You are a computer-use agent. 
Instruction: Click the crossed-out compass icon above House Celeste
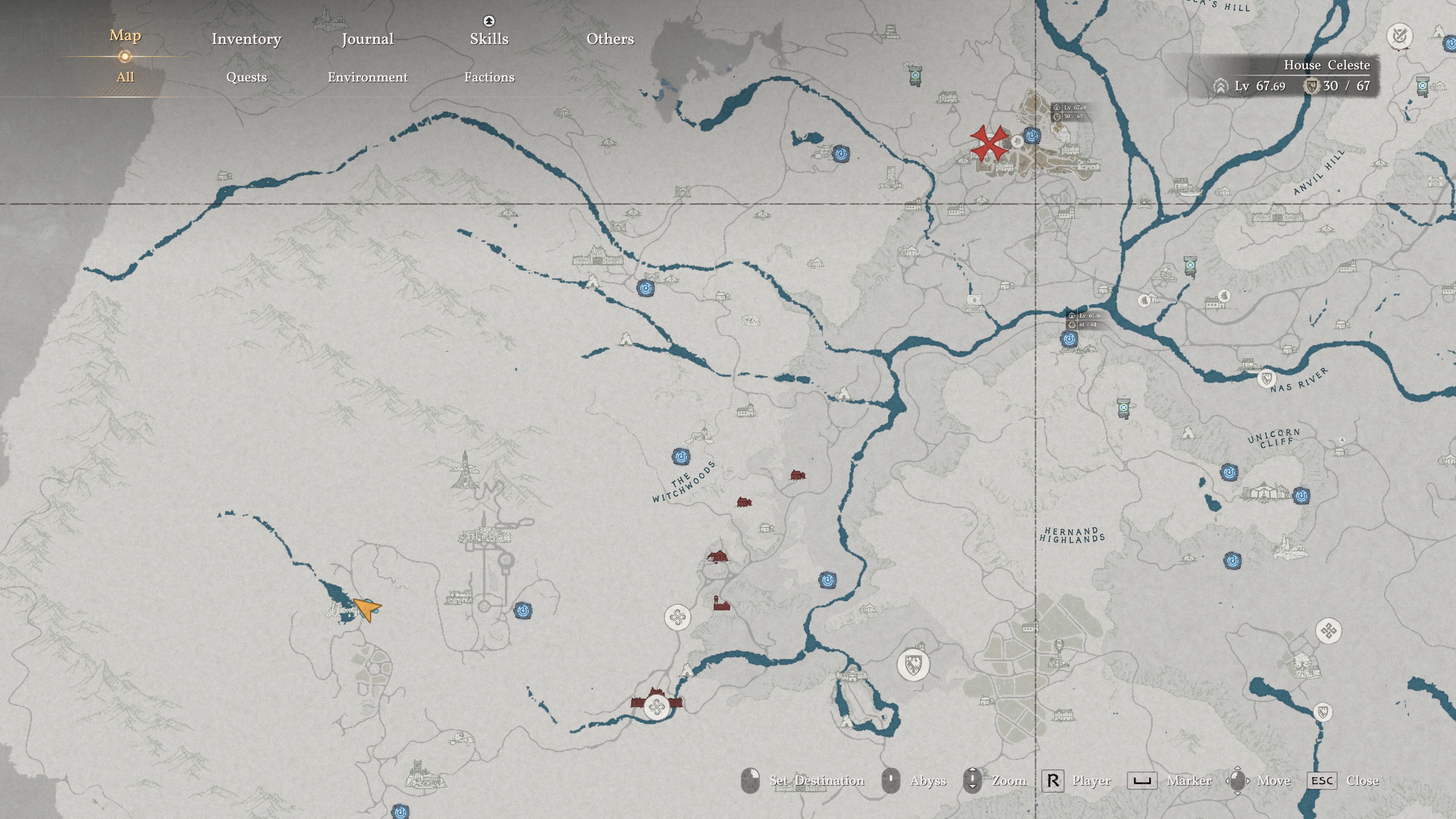[1400, 37]
